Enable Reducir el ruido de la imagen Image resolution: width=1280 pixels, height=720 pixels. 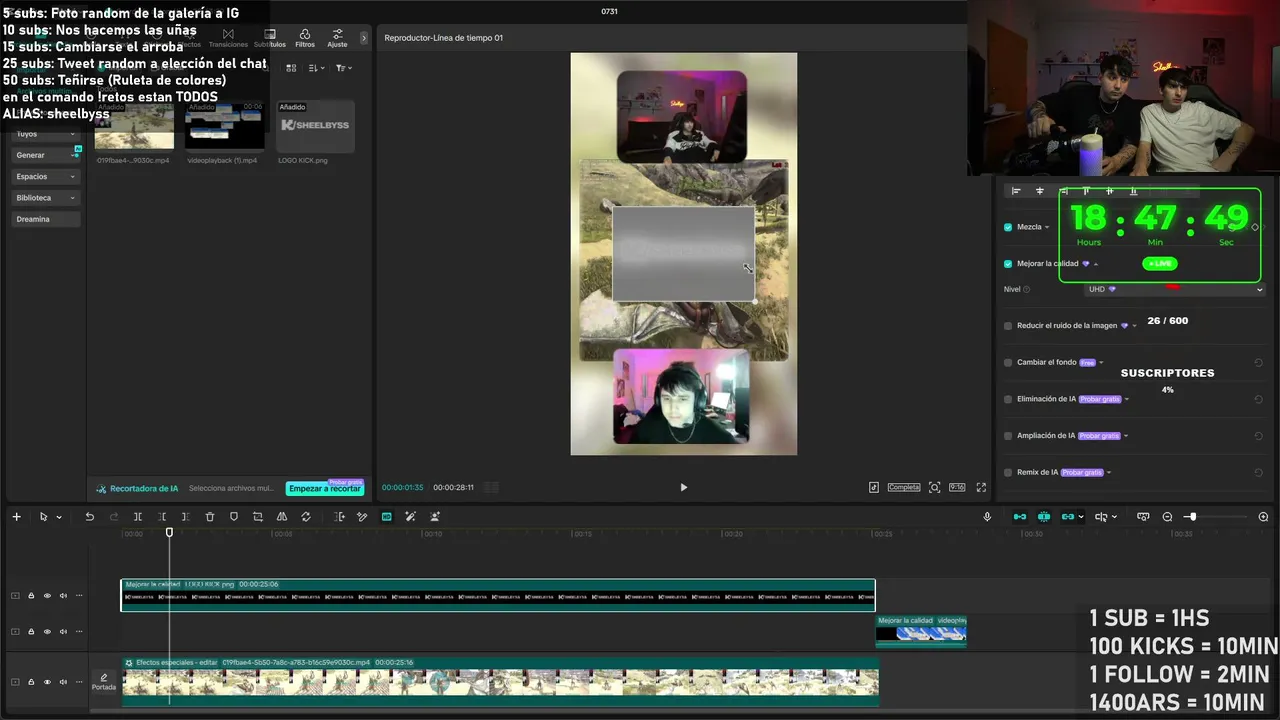click(x=1008, y=326)
